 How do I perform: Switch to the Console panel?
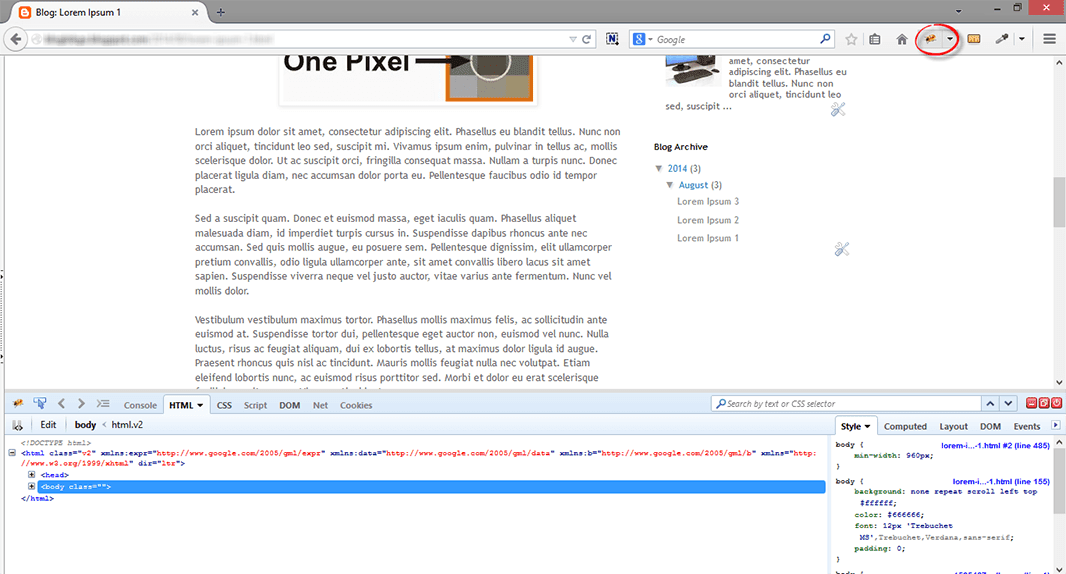140,405
